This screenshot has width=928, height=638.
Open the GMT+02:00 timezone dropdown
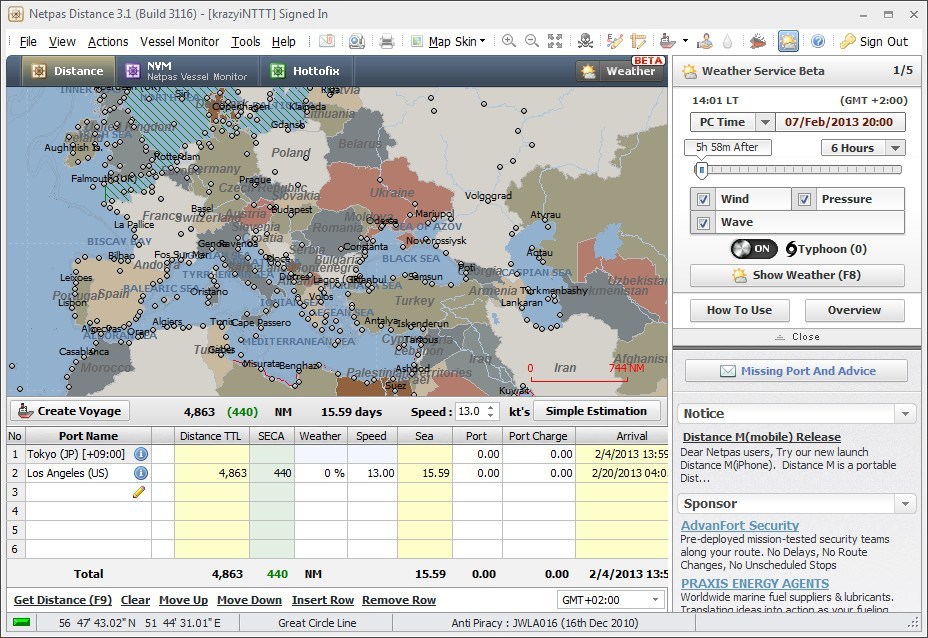coord(610,600)
